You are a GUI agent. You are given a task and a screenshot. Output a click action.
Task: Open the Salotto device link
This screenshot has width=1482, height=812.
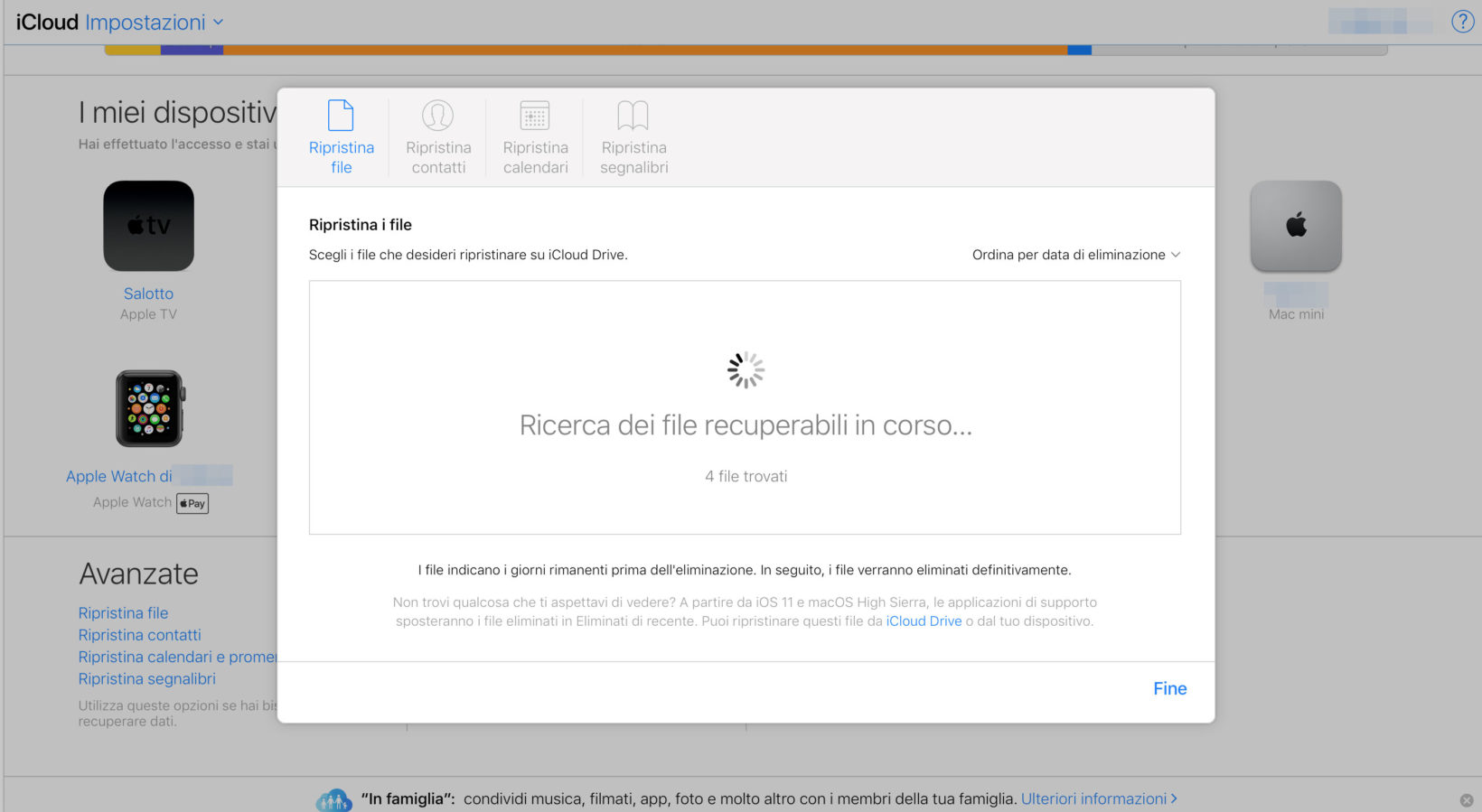148,294
